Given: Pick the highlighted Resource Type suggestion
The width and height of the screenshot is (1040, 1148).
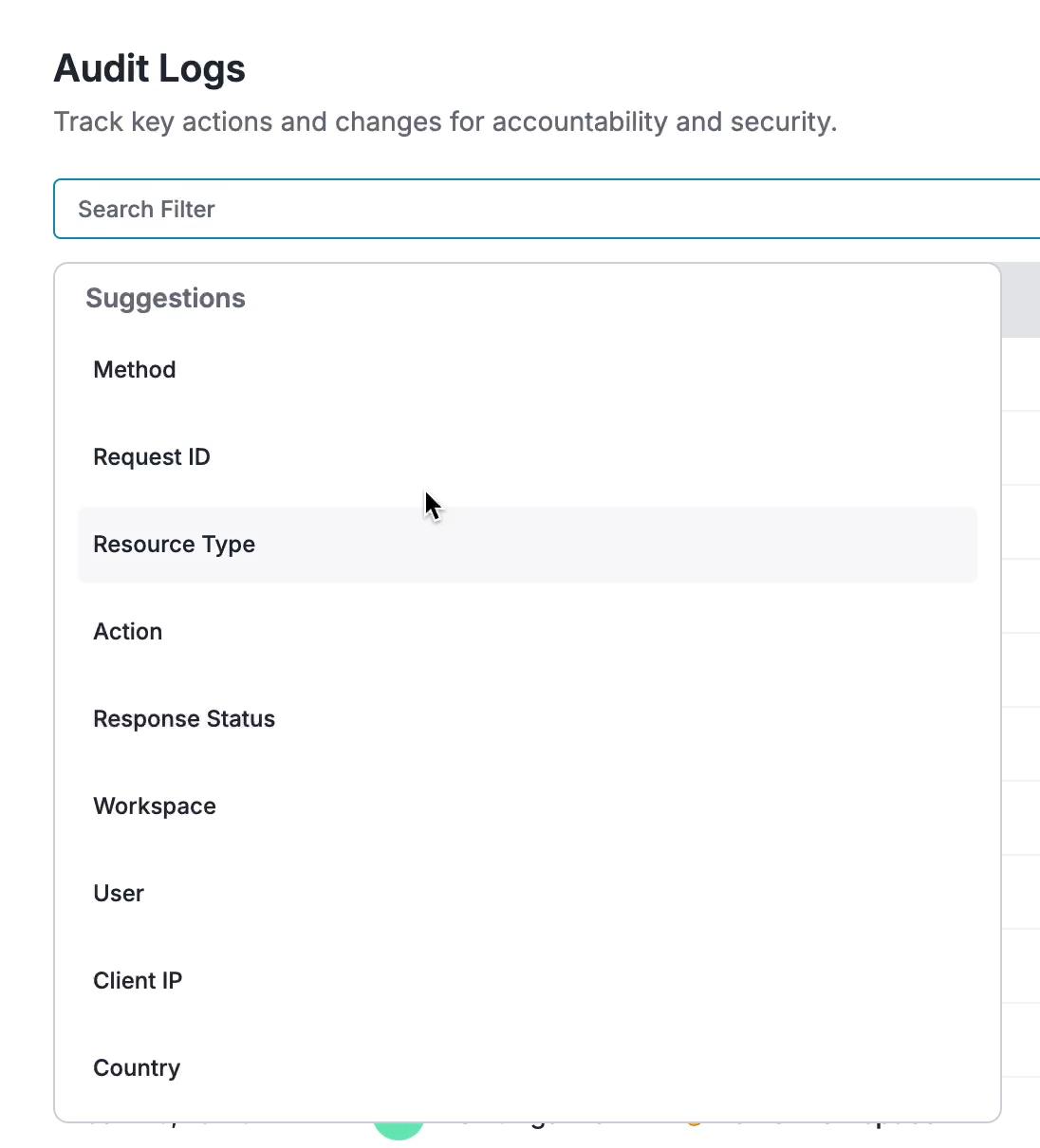Looking at the screenshot, I should point(528,545).
